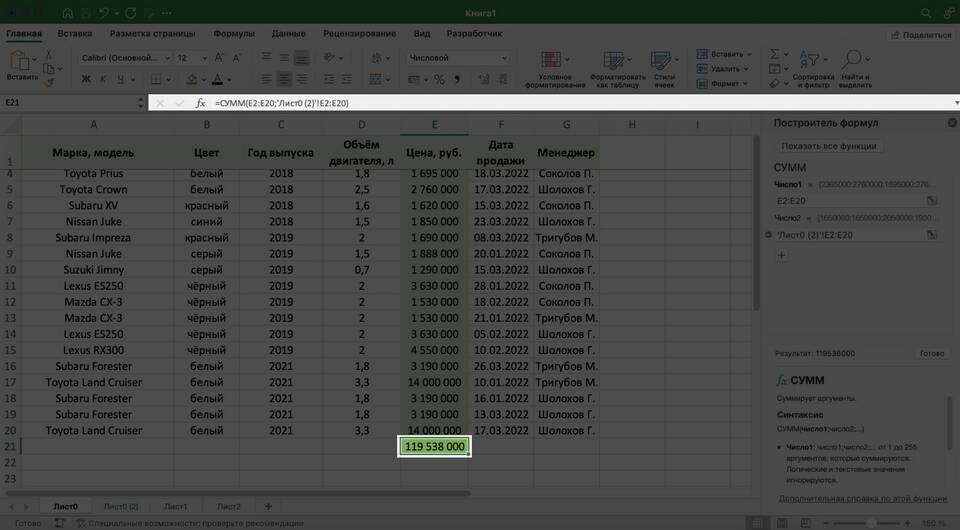Click the Conditional Formatting icon
960x530 pixels.
(x=555, y=59)
